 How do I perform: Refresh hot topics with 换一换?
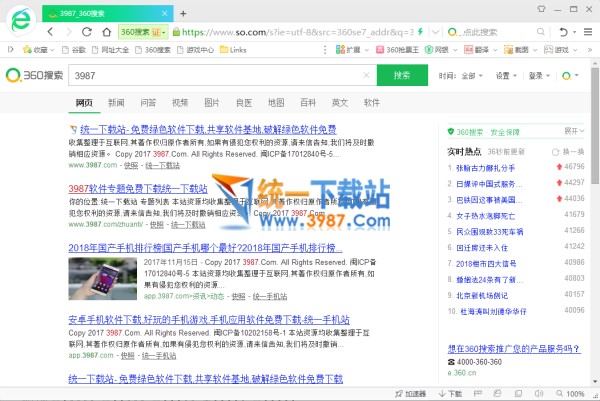coord(568,152)
